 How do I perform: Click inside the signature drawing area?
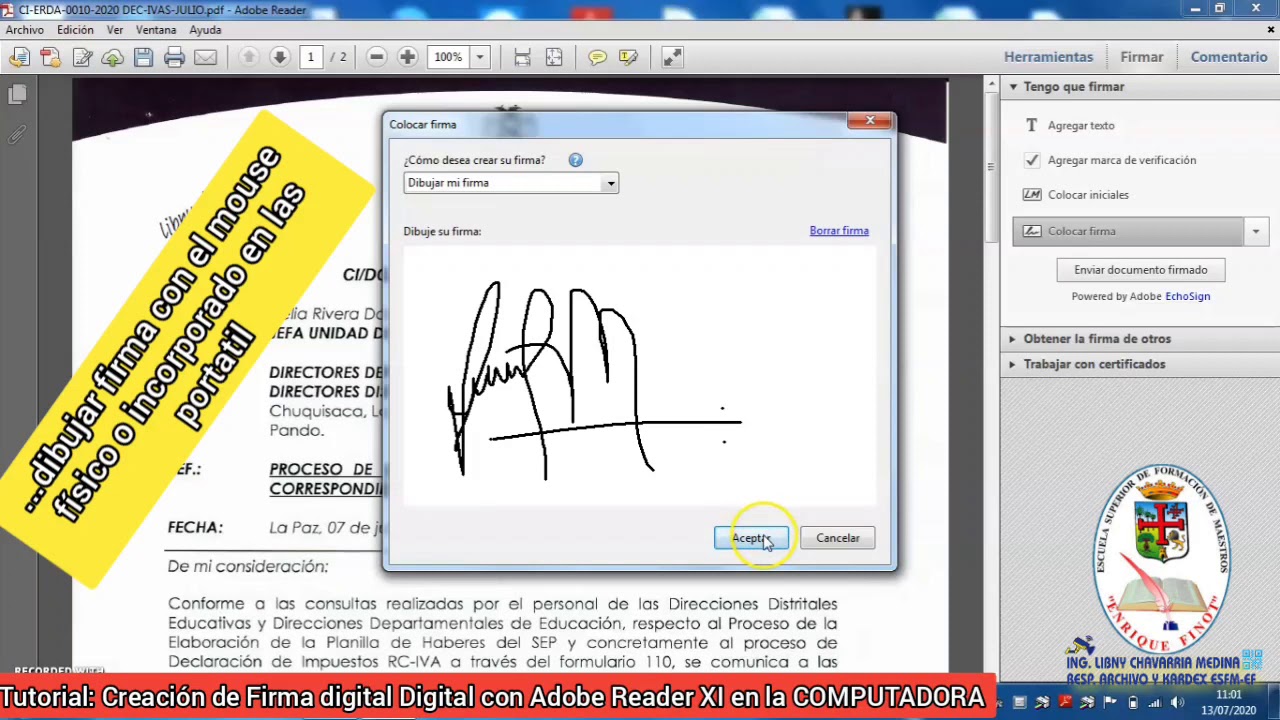640,375
